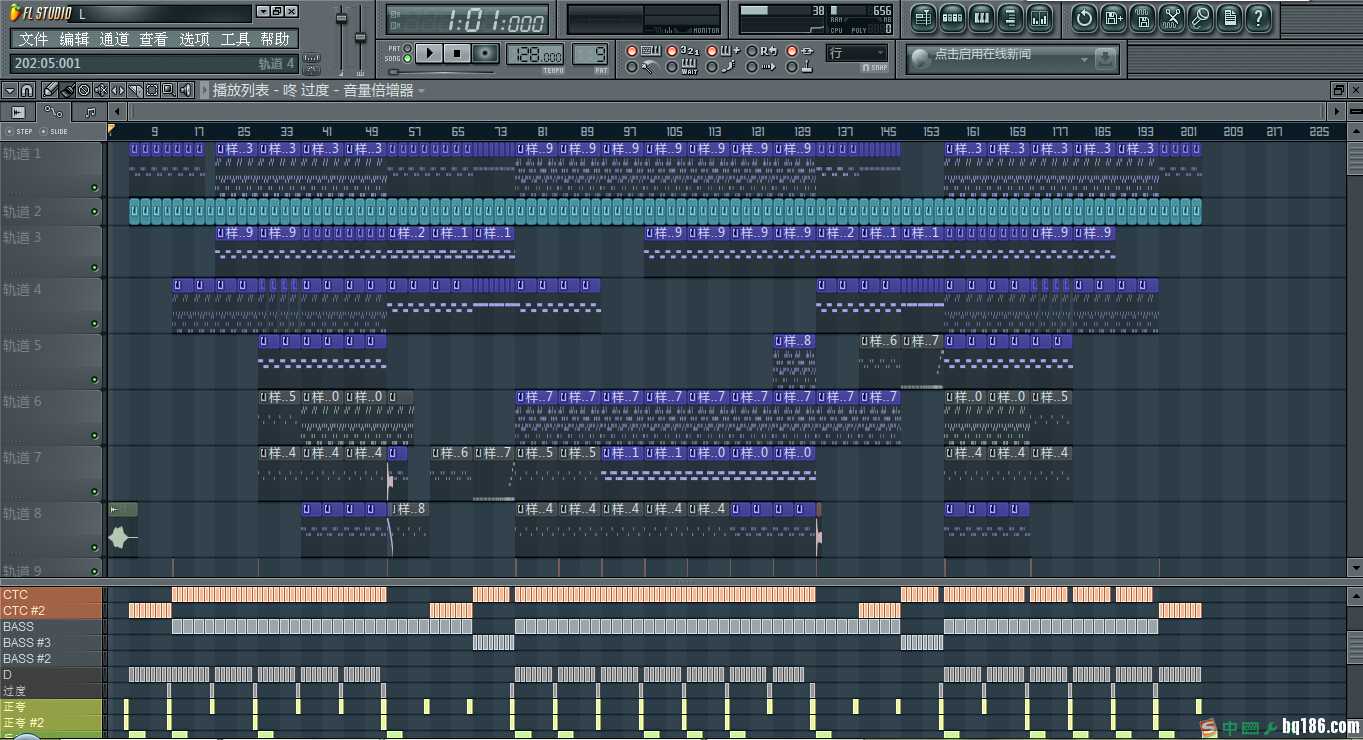Image resolution: width=1363 pixels, height=740 pixels.
Task: Click the time display showing 1:01:000
Action: (x=468, y=20)
